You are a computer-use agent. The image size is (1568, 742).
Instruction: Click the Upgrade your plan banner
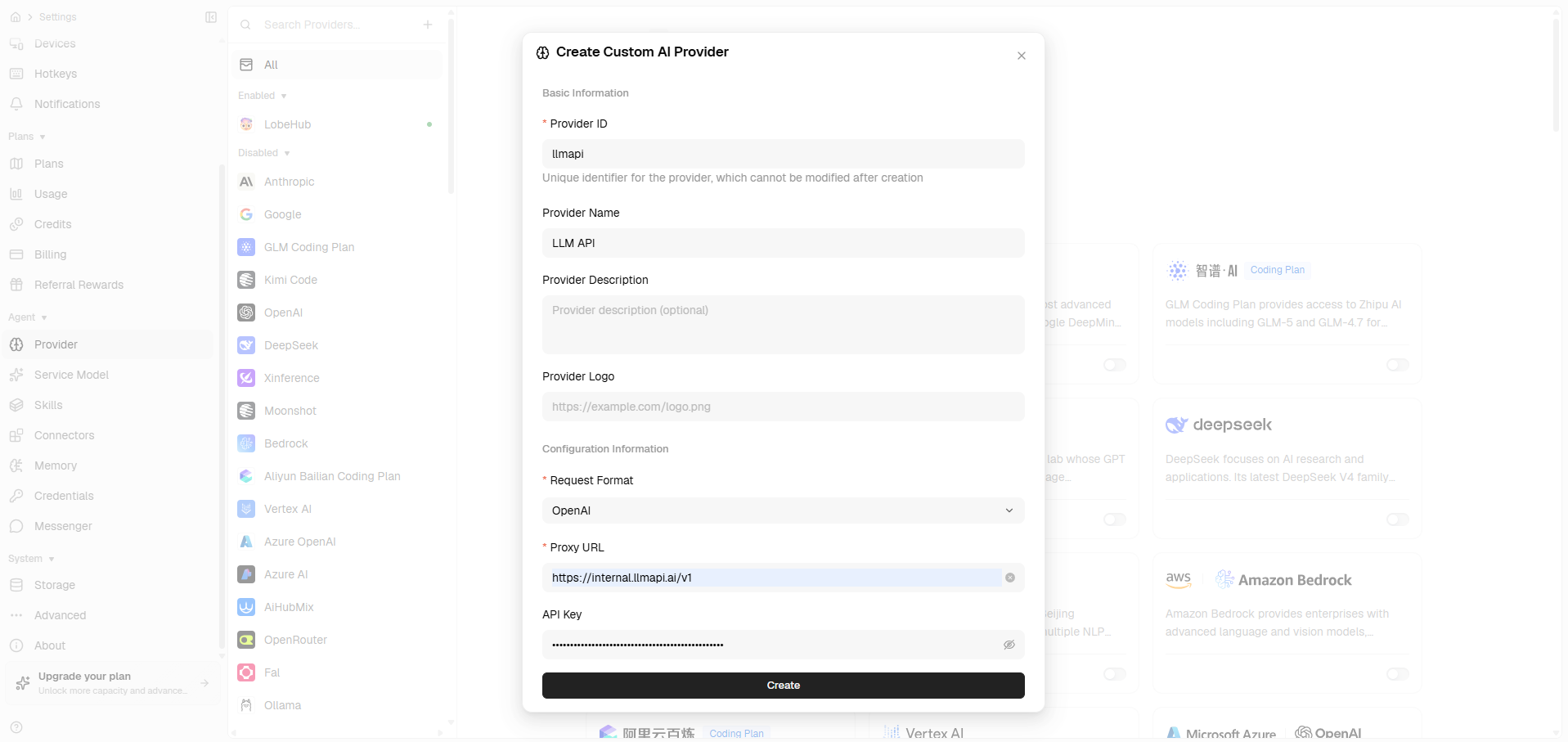(x=112, y=683)
